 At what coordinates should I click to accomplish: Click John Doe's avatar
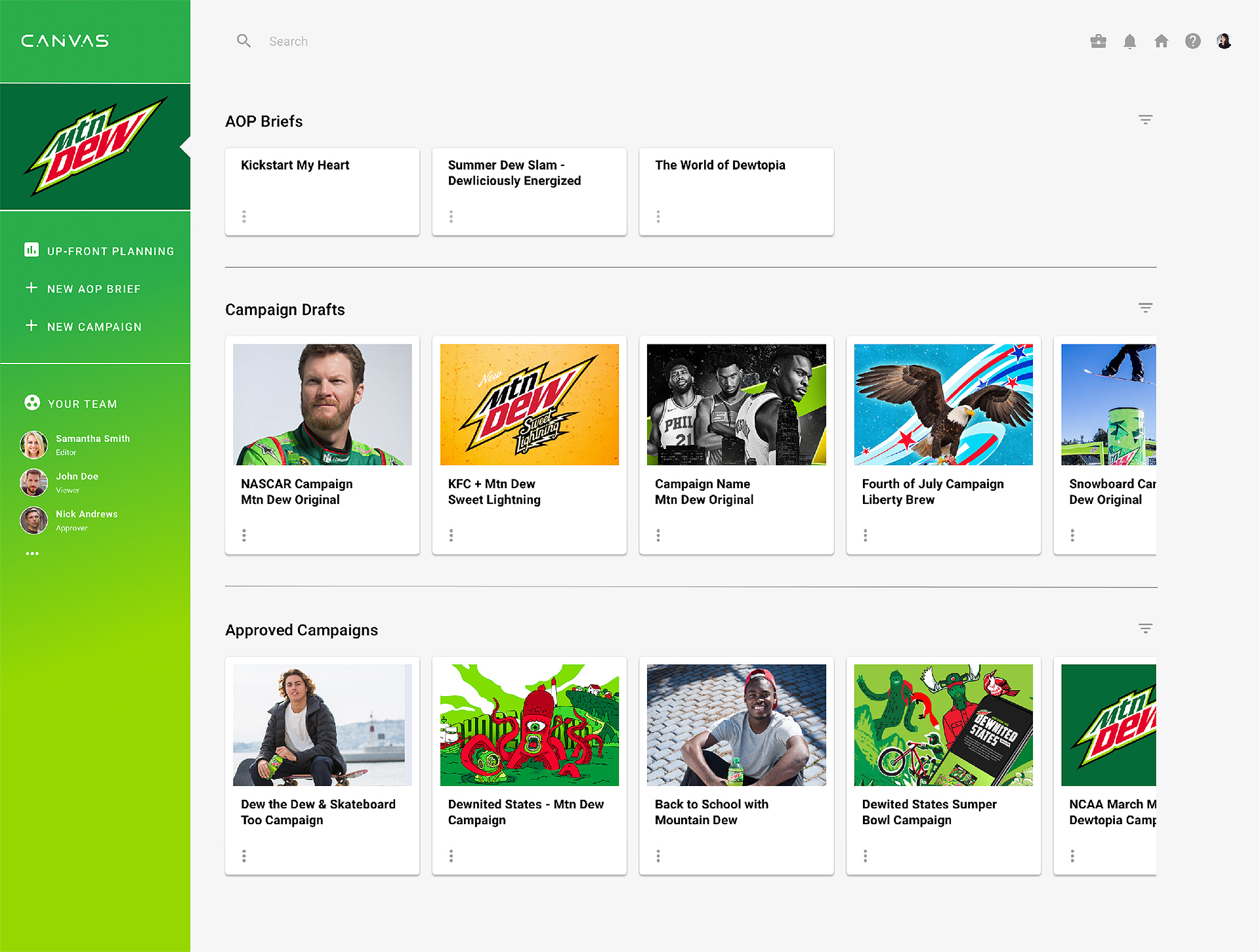(33, 483)
